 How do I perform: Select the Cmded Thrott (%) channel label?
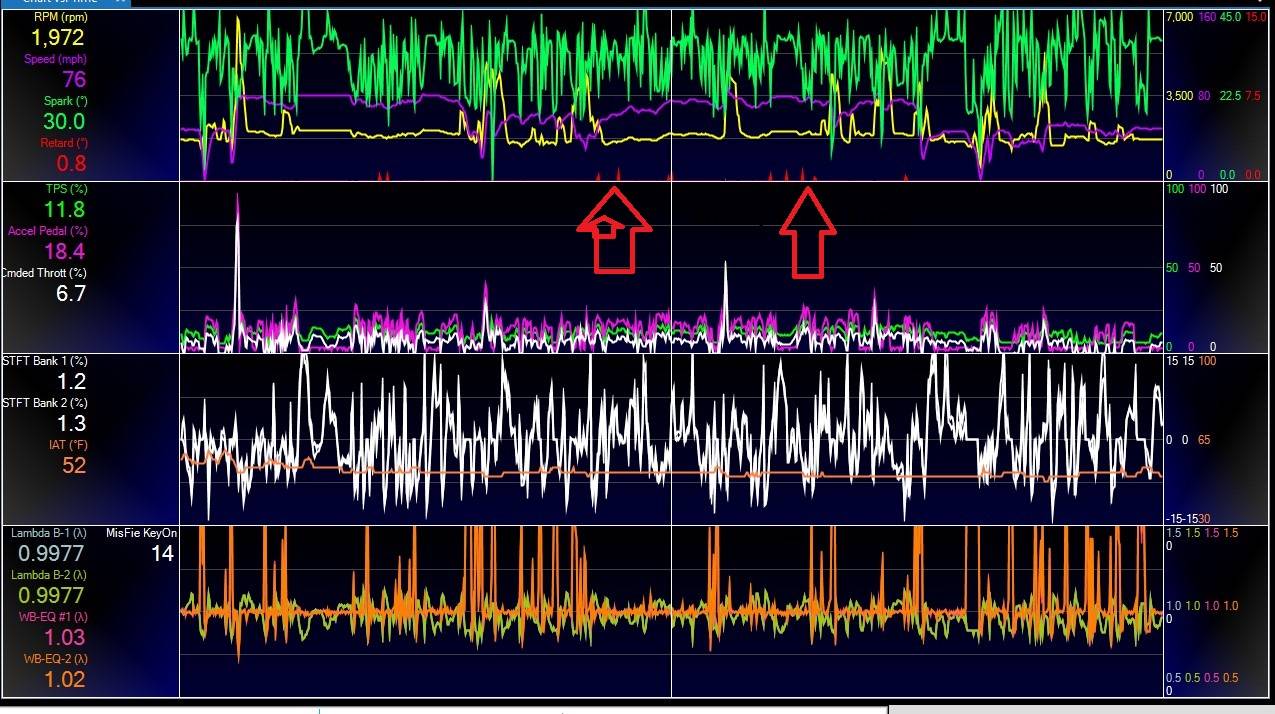[x=45, y=273]
